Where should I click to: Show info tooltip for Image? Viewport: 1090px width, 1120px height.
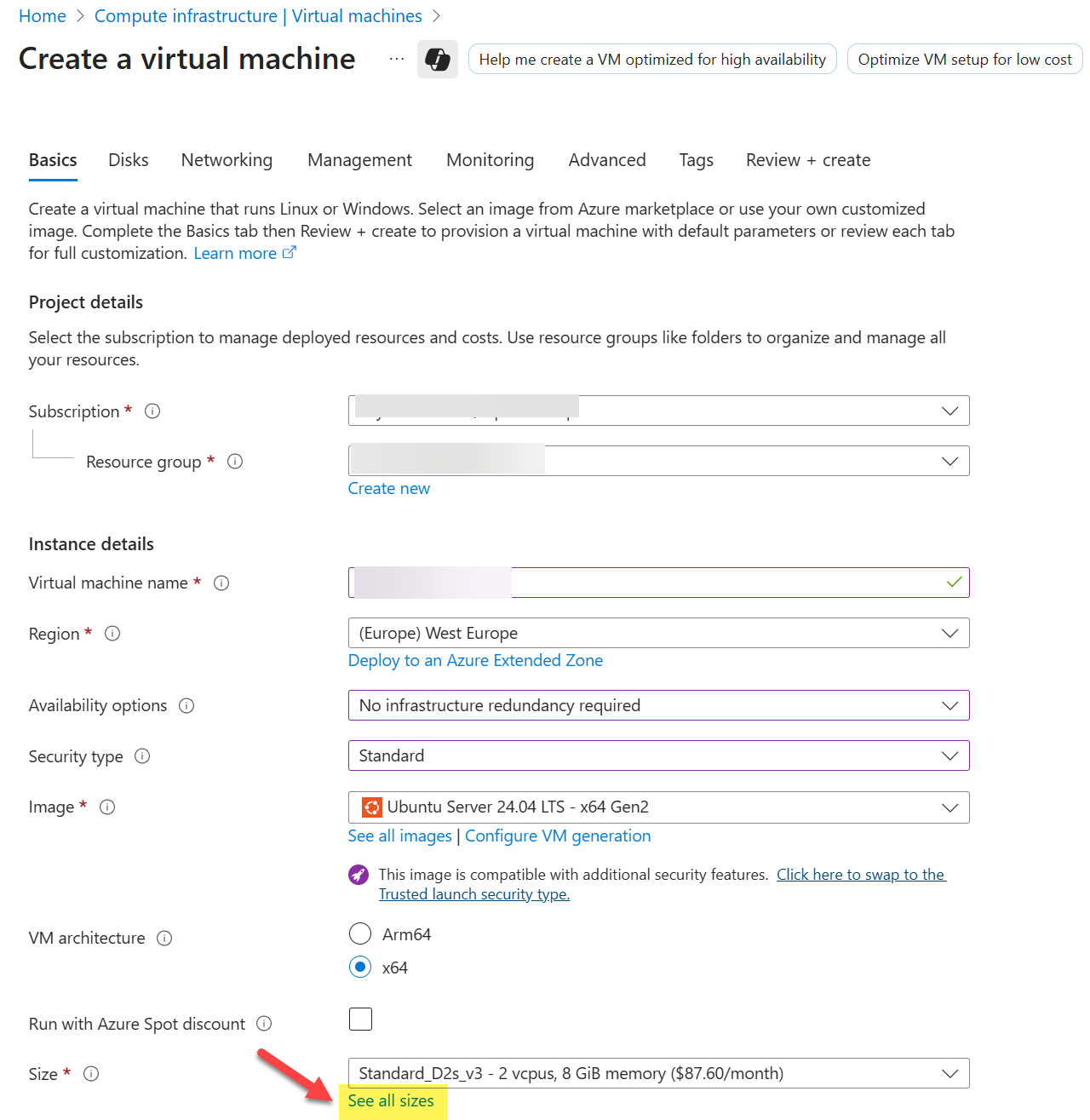(x=107, y=807)
